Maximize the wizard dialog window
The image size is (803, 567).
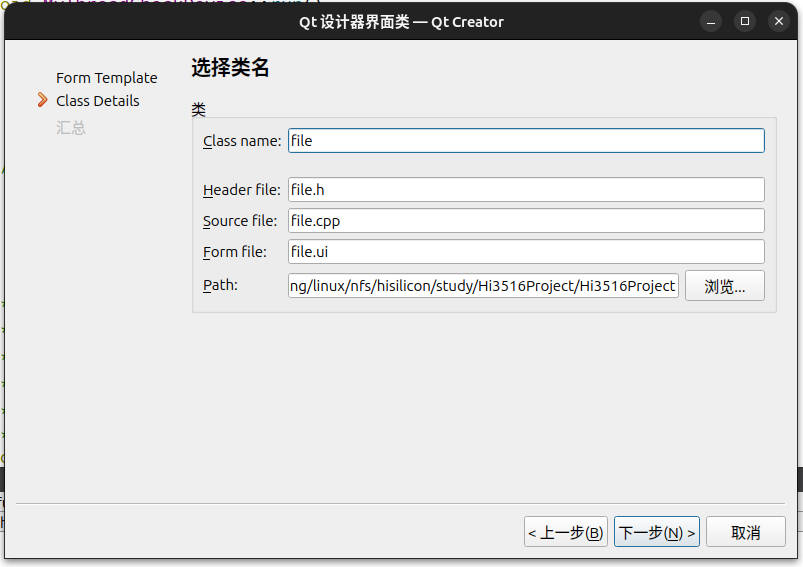click(744, 21)
